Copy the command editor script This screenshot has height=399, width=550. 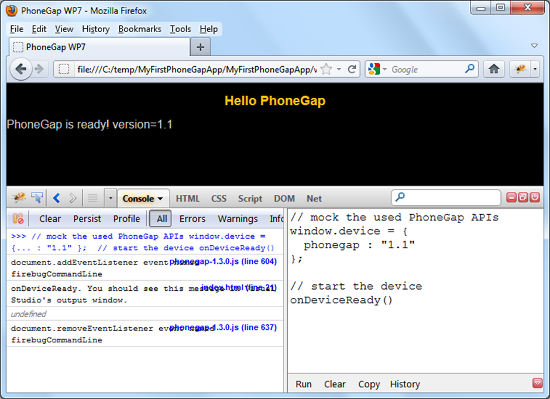click(369, 384)
